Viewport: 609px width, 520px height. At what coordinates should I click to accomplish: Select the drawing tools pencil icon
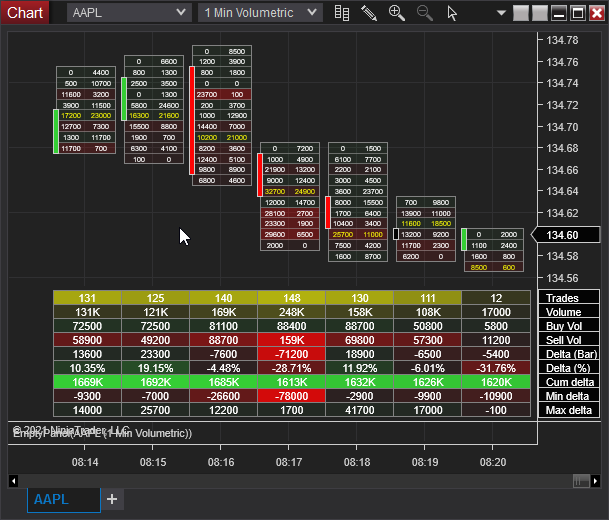pyautogui.click(x=369, y=13)
